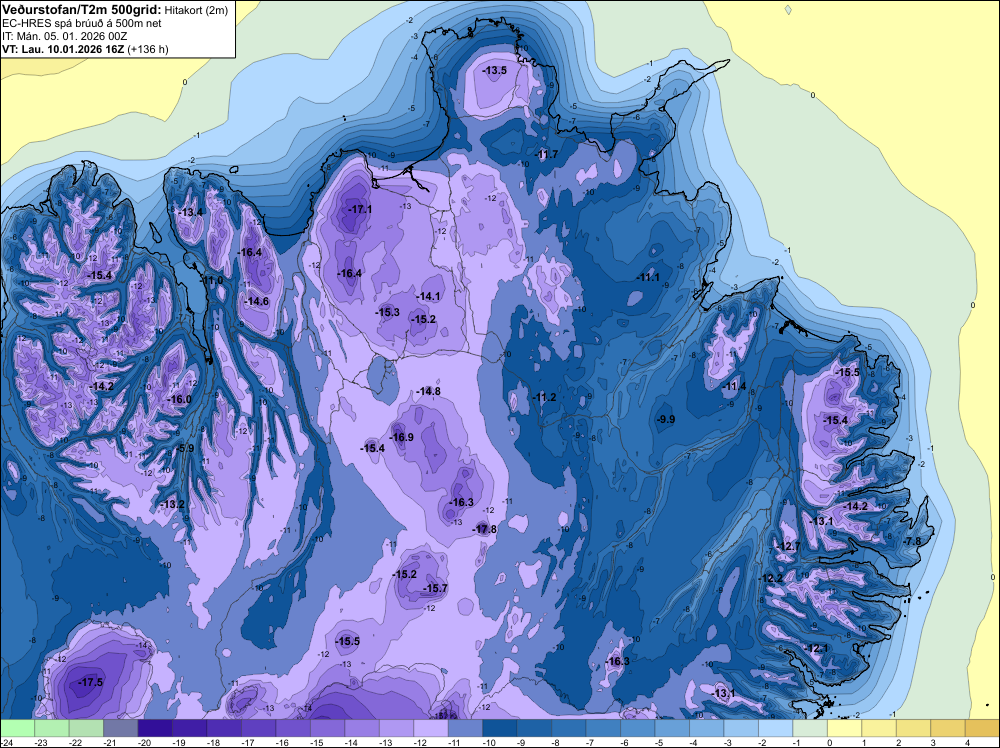1000x748 pixels.
Task: Select the legend swatch labeled -8
Action: 568,728
